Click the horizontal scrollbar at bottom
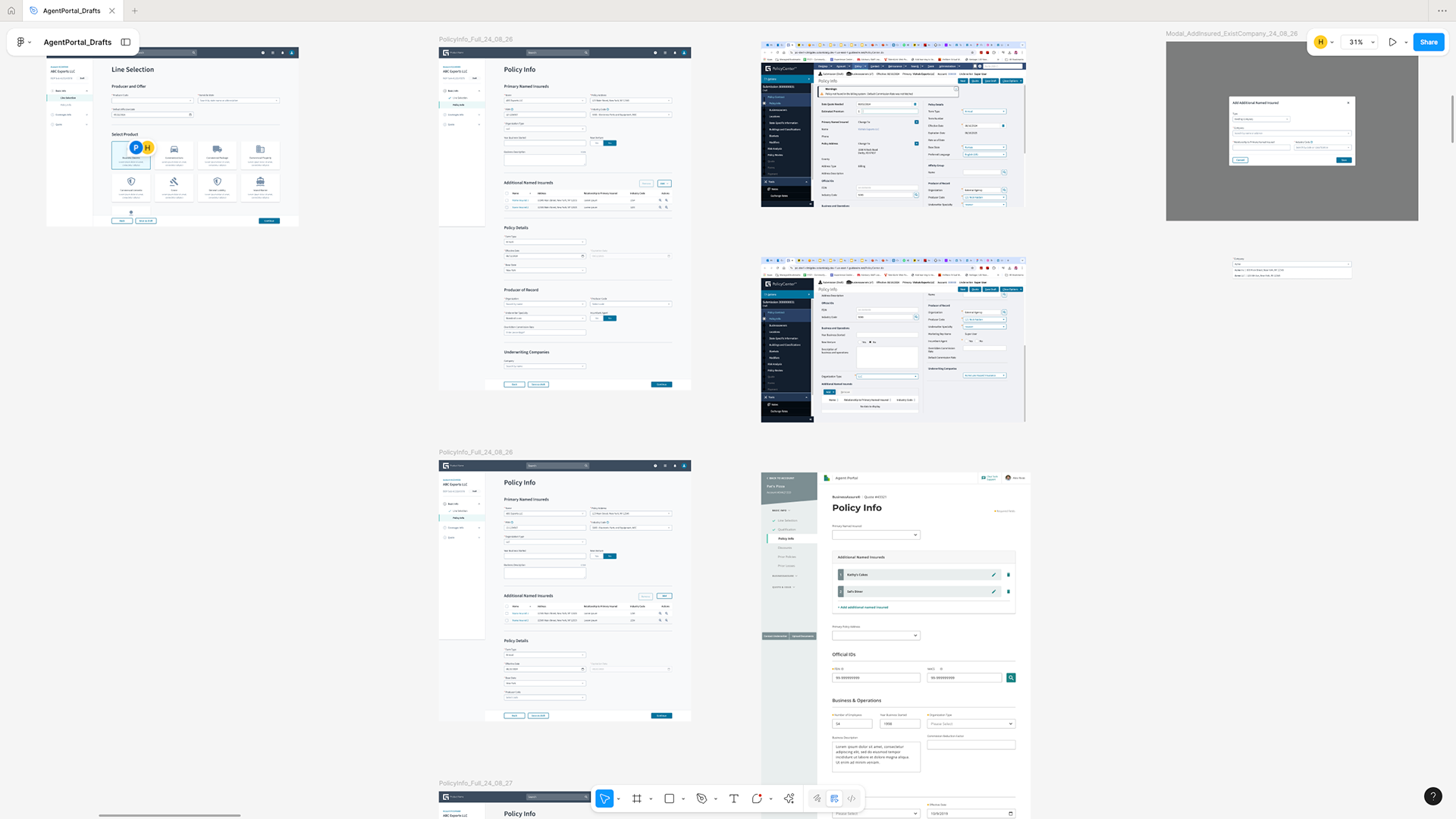 tap(169, 815)
